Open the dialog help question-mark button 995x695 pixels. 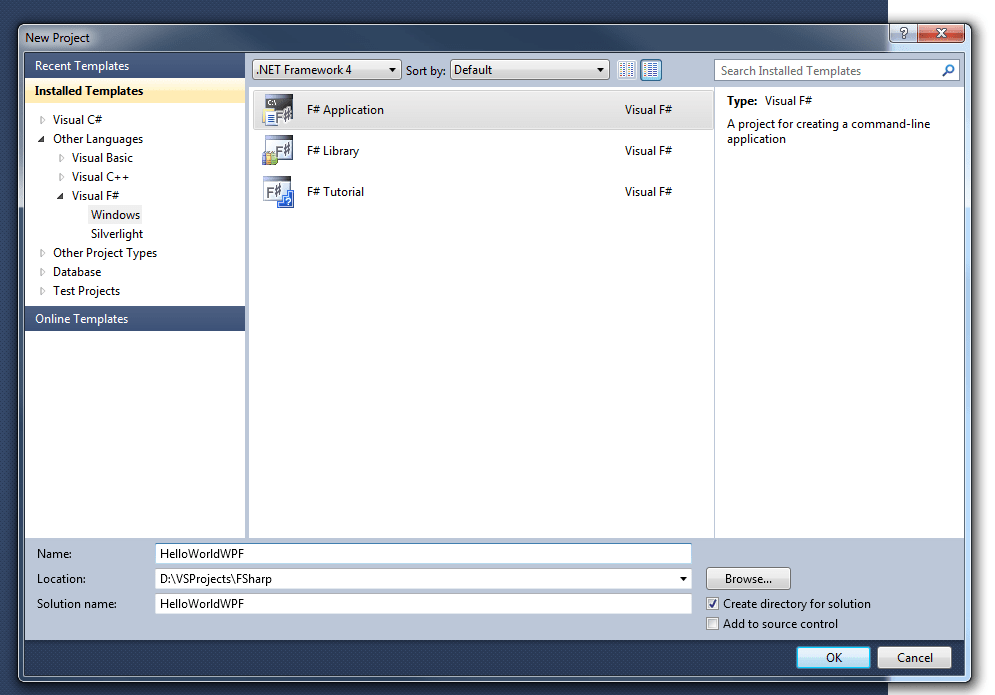tap(904, 33)
